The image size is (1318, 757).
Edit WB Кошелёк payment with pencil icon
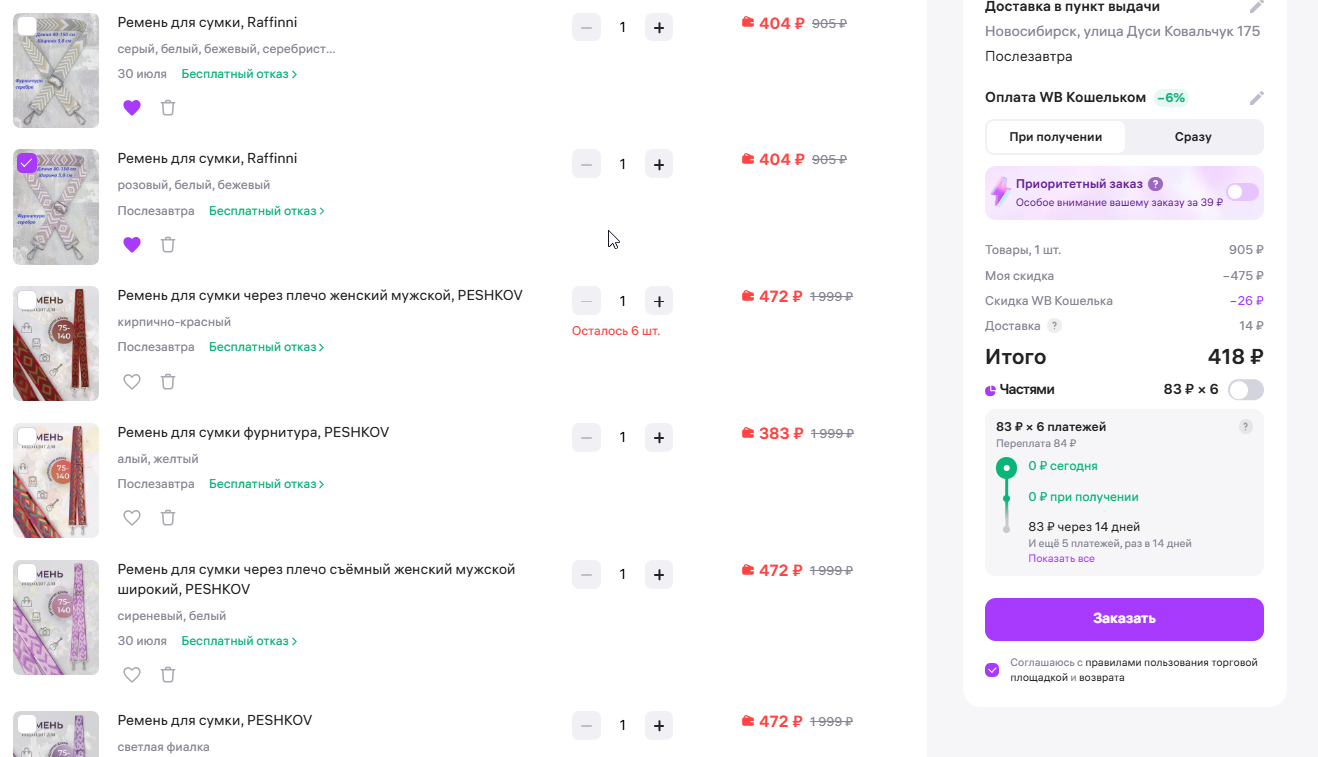(1257, 98)
